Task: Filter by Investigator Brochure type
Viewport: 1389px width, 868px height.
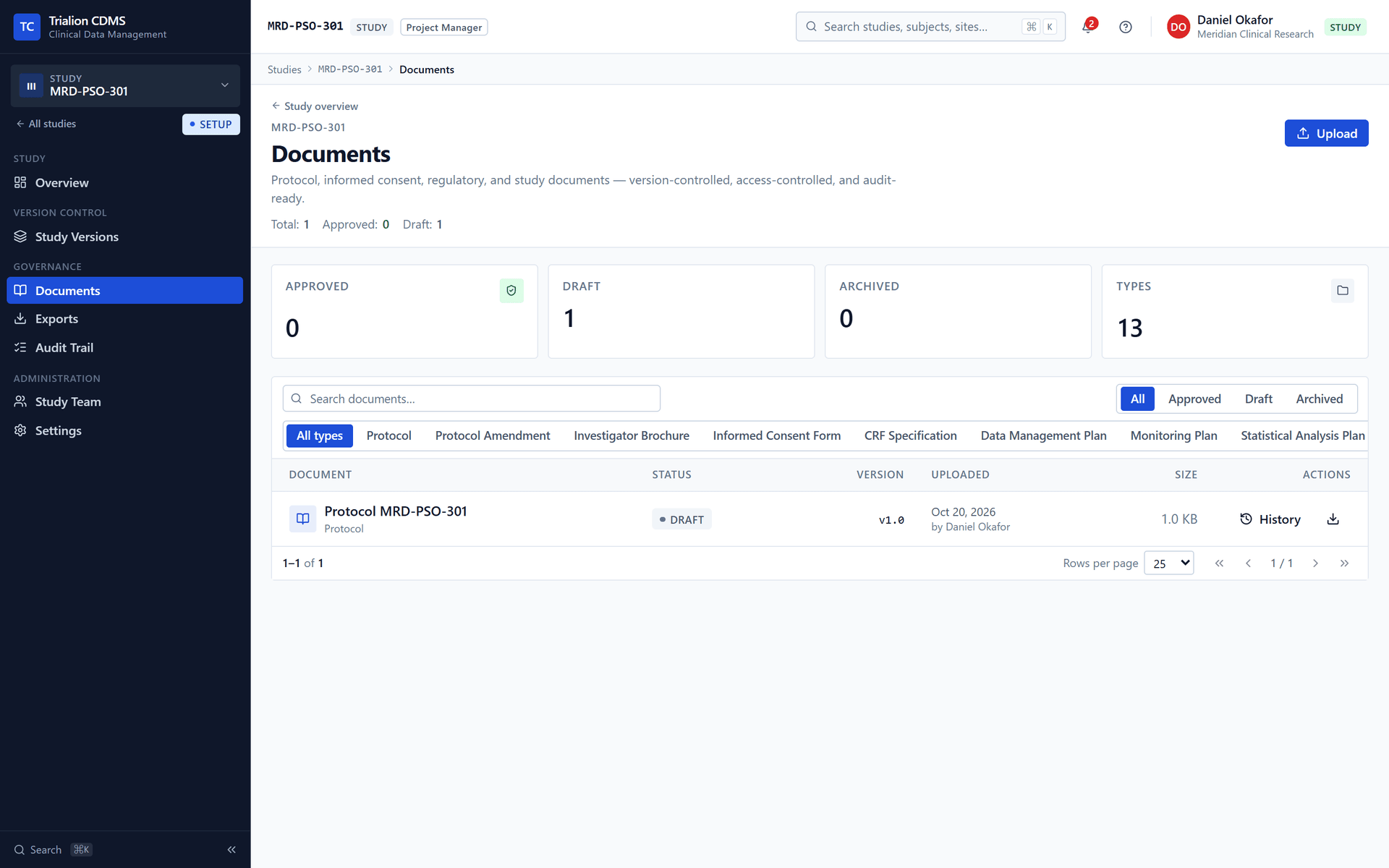Action: point(631,435)
